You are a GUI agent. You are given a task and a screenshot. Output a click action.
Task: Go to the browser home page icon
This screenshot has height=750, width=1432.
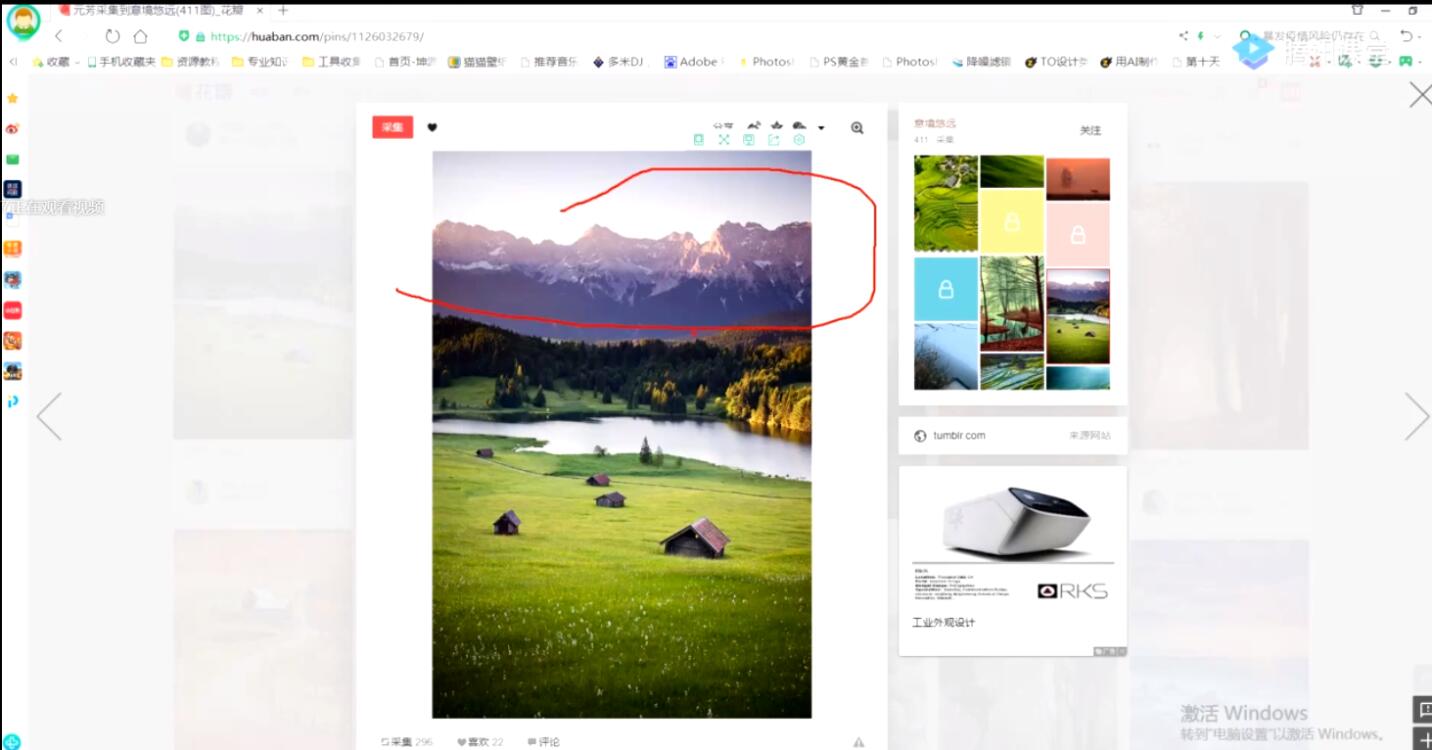[x=141, y=36]
